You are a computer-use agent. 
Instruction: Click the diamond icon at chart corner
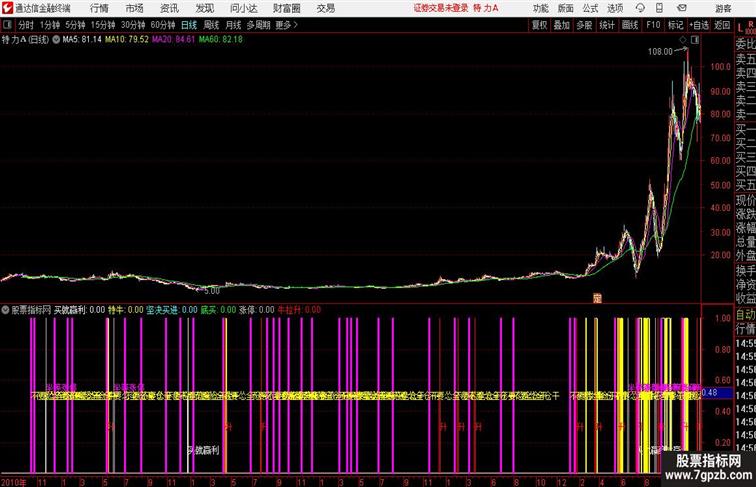pos(683,41)
